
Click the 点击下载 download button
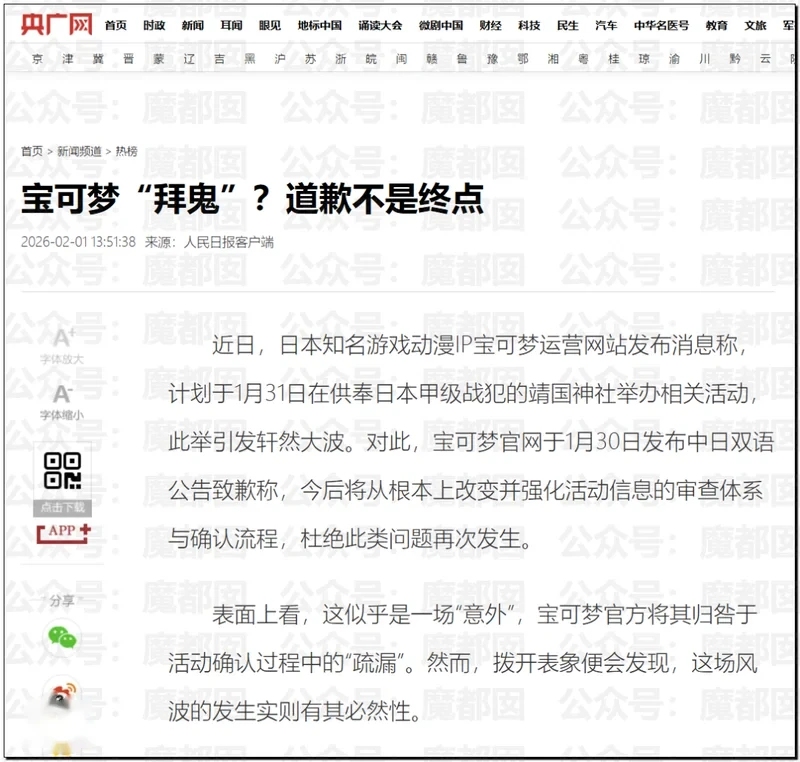pos(62,507)
